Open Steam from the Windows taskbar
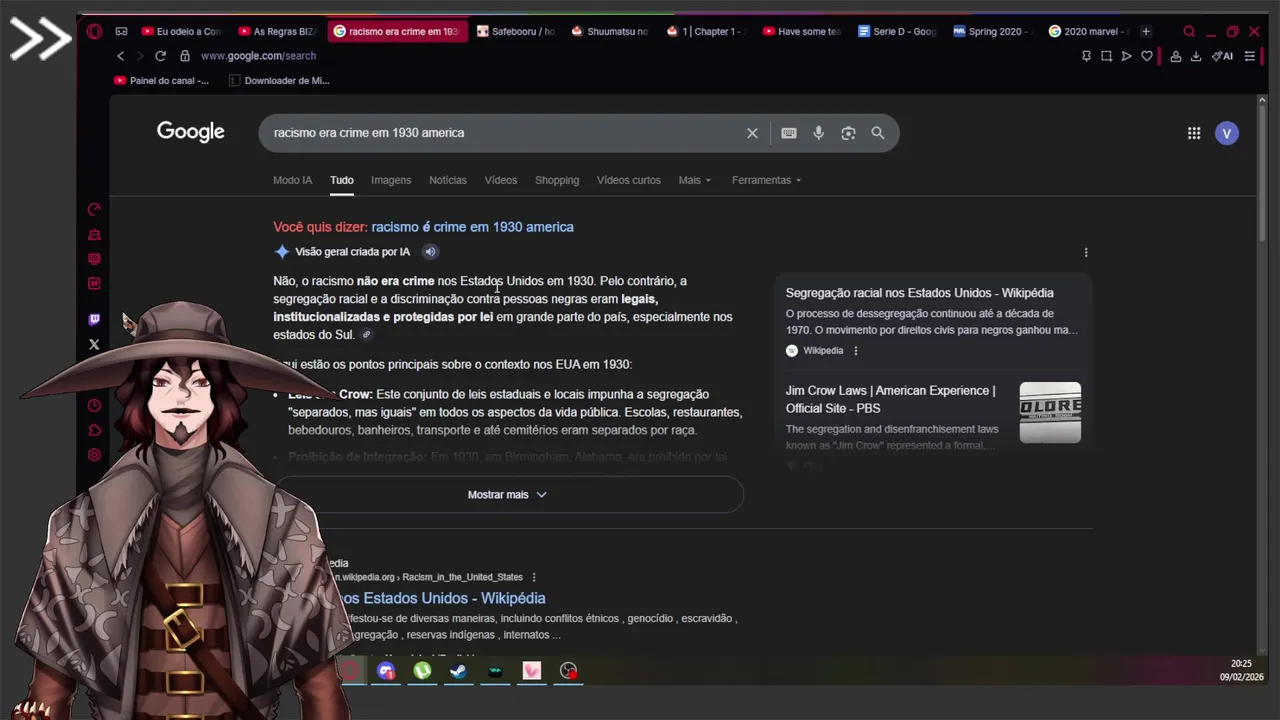 tap(458, 671)
